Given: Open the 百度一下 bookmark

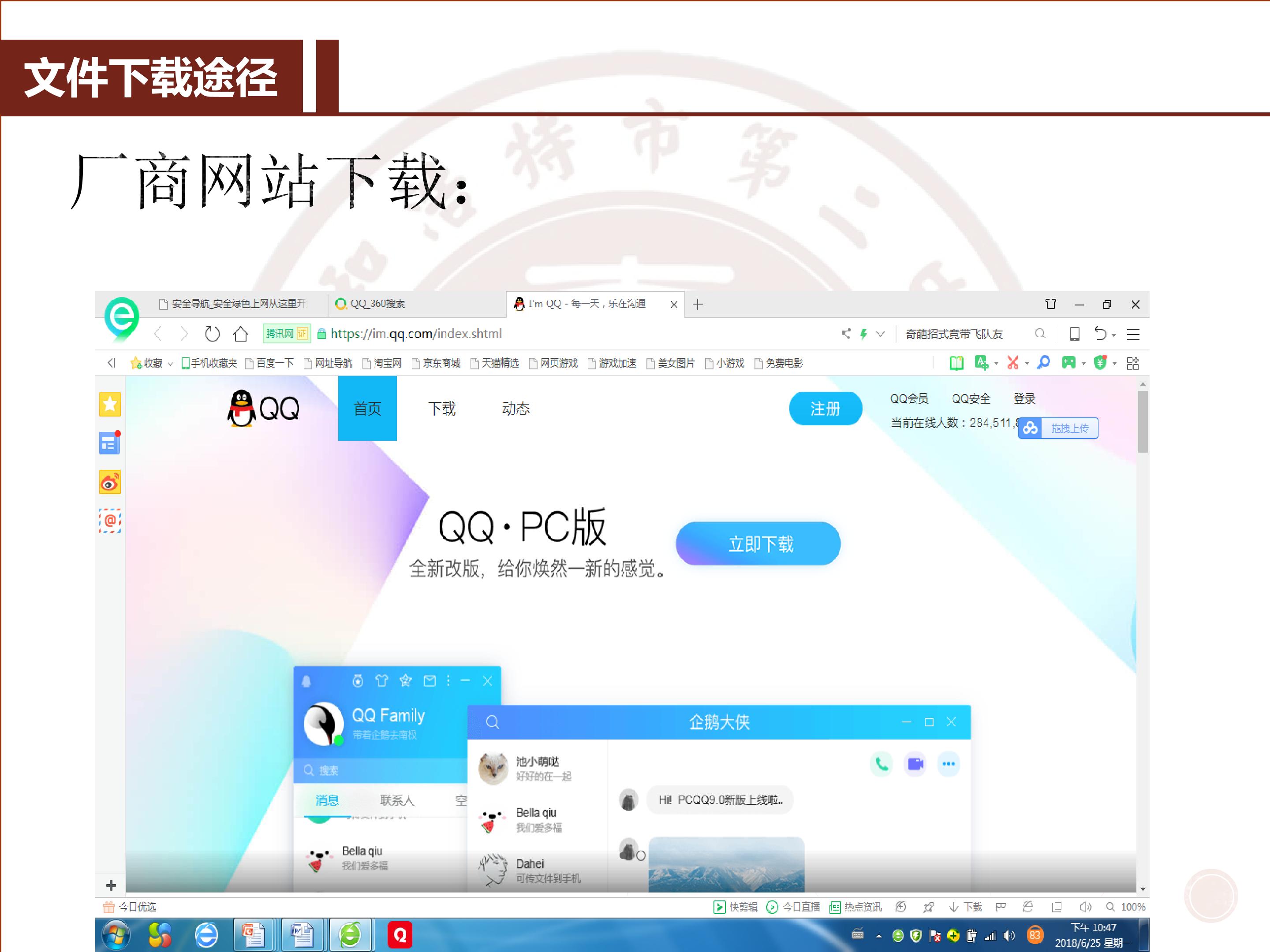Looking at the screenshot, I should coord(270,363).
